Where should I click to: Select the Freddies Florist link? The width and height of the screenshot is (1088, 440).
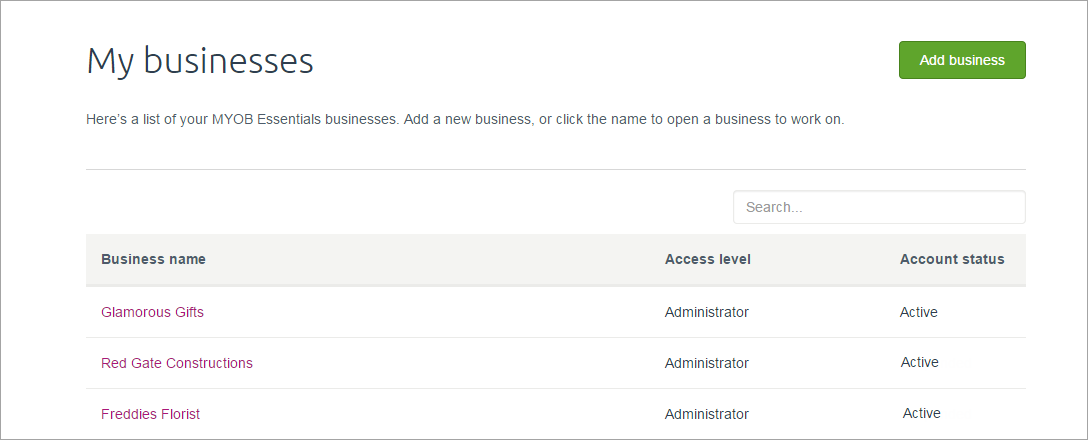[151, 414]
